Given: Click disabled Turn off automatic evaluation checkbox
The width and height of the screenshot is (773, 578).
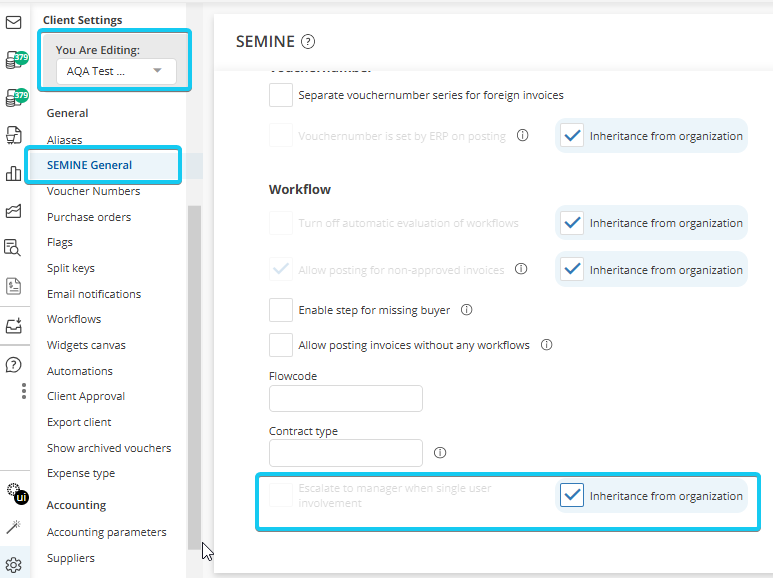Looking at the screenshot, I should pyautogui.click(x=281, y=223).
